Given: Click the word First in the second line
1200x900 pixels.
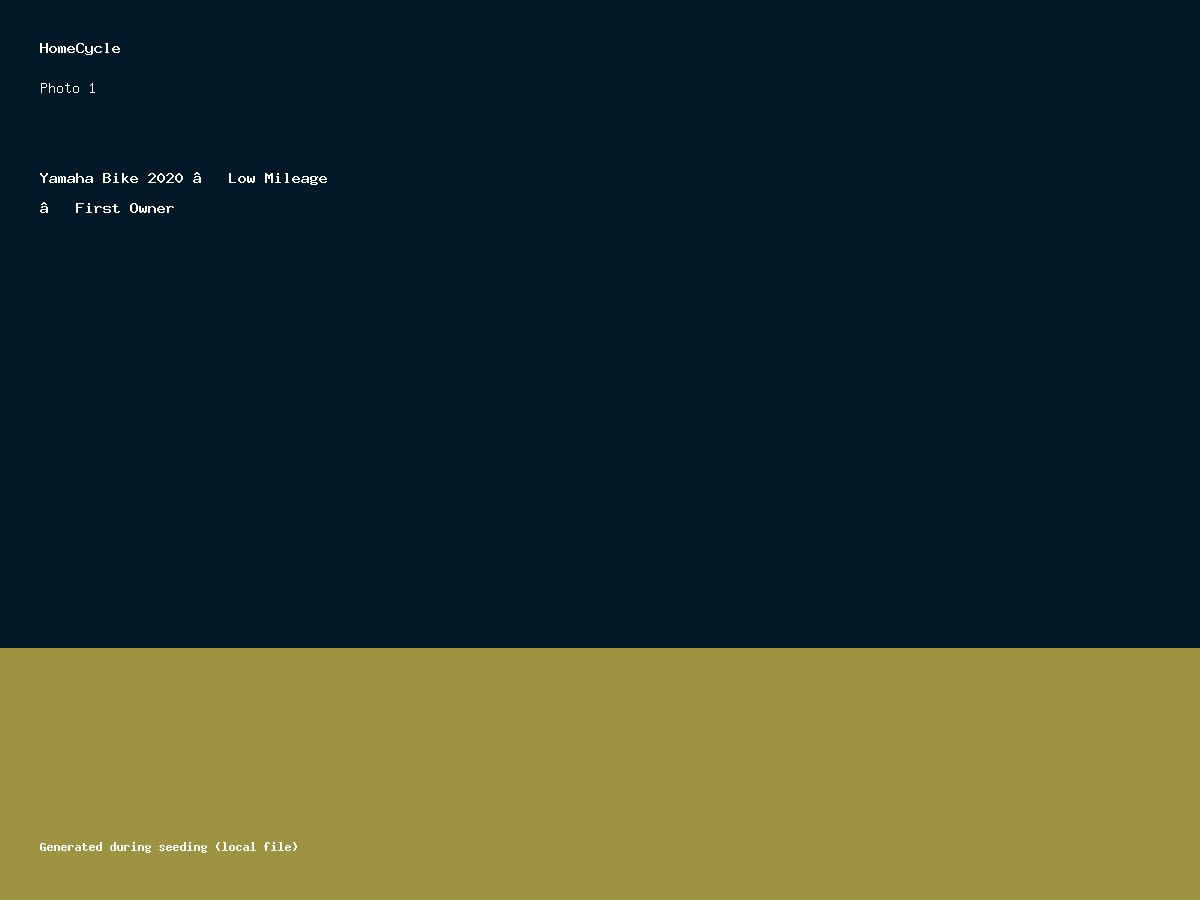Looking at the screenshot, I should [x=97, y=208].
